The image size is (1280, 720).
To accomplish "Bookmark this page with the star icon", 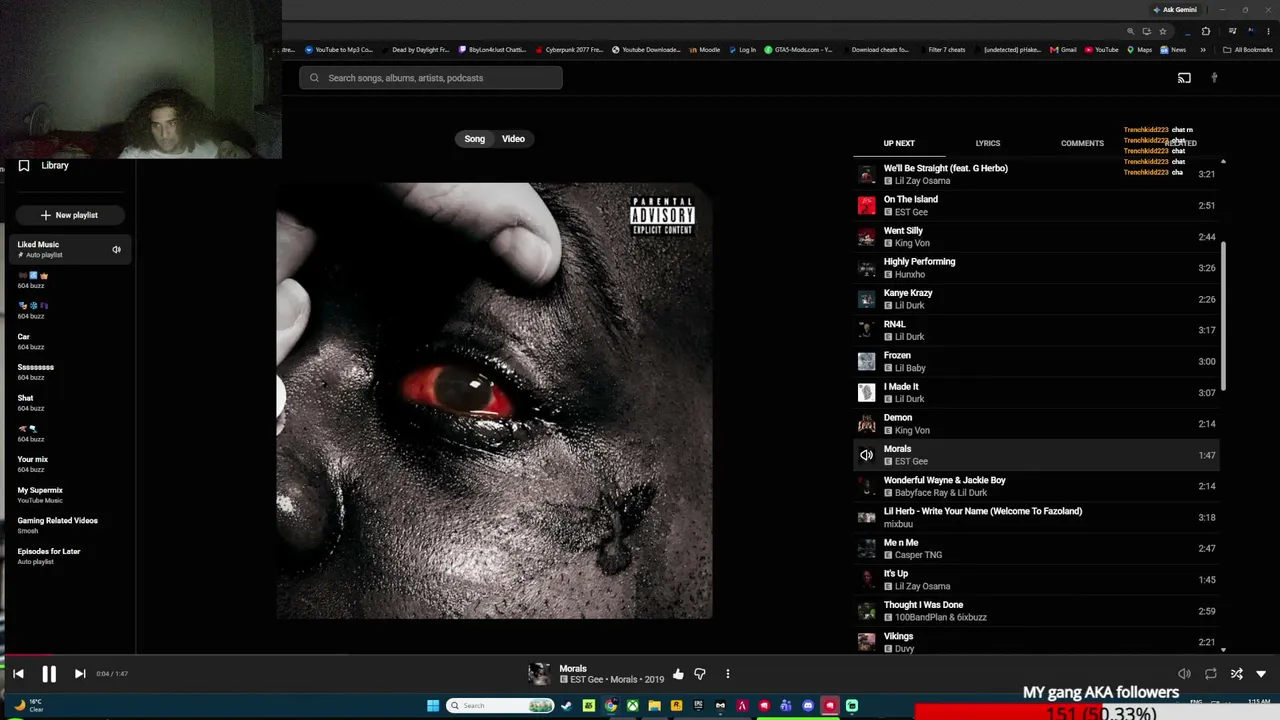I will [x=1162, y=31].
